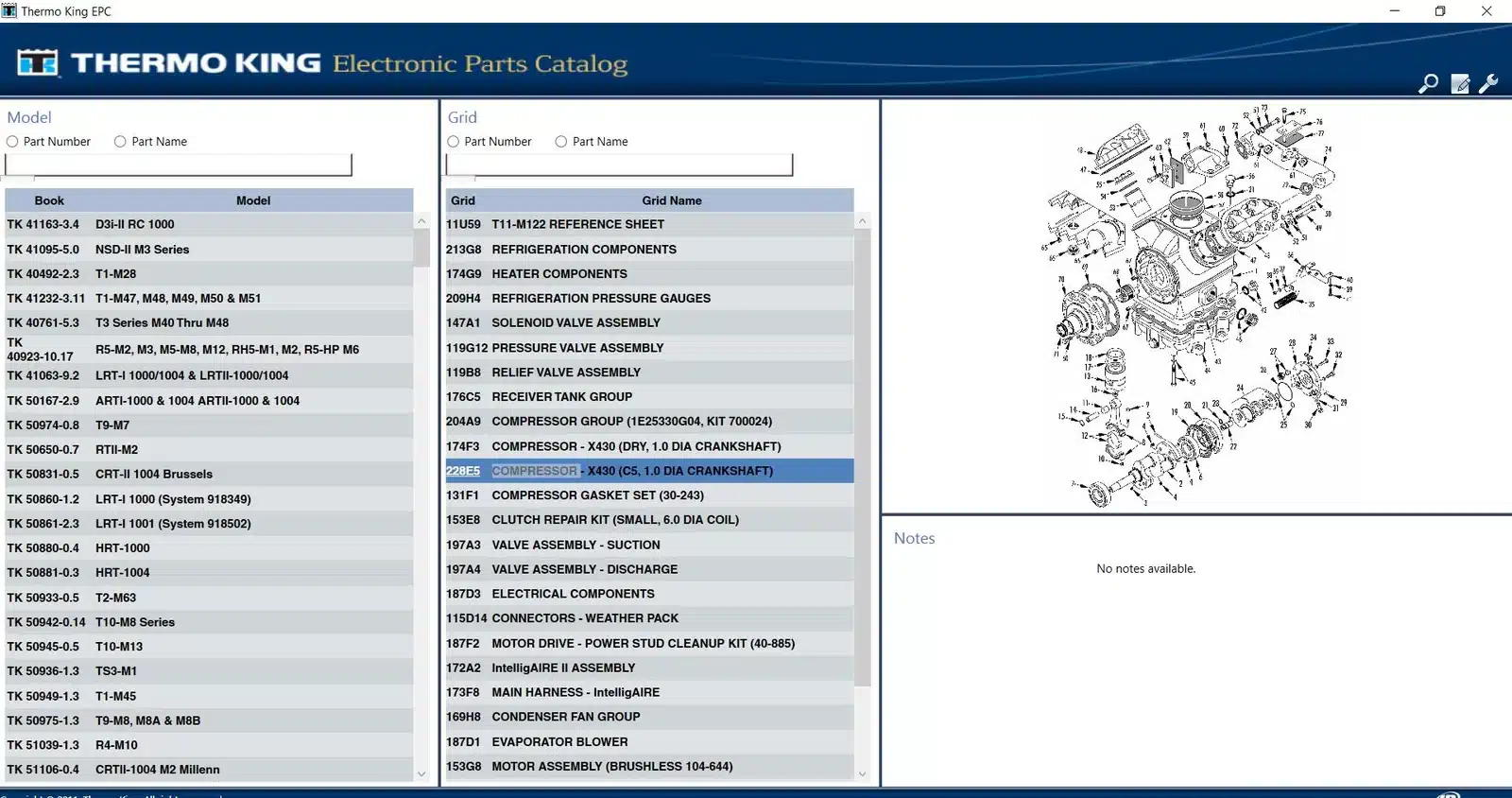
Task: Click inside the Model search field
Action: [179, 165]
